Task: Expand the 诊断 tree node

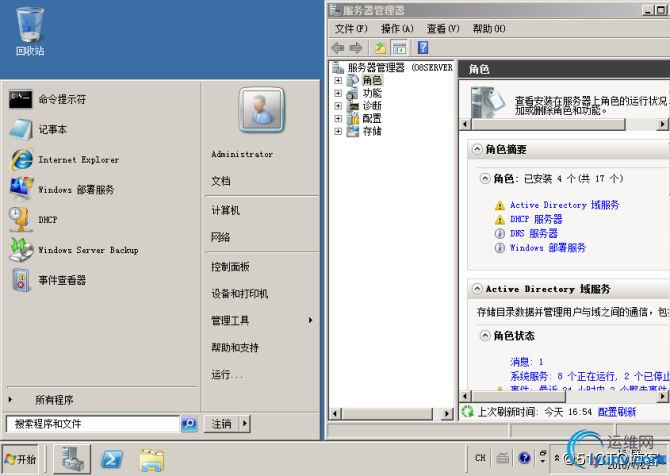Action: (x=338, y=106)
